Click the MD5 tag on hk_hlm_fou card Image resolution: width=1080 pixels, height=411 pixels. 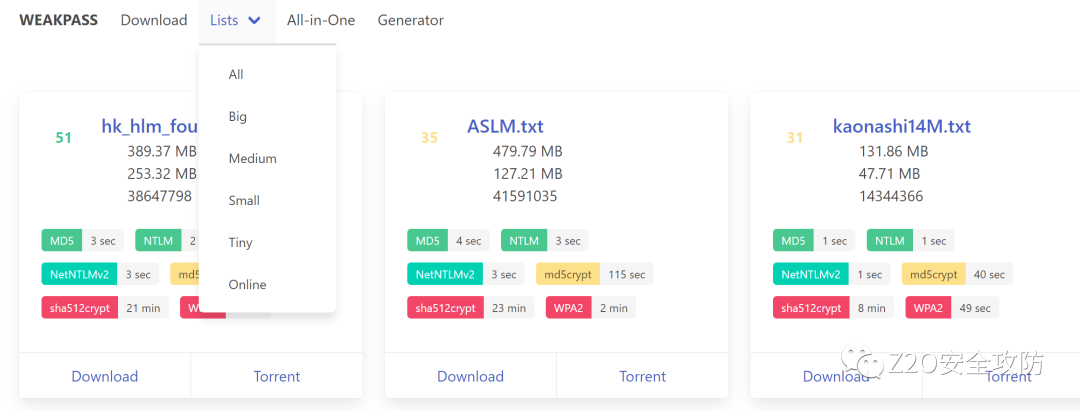(x=62, y=241)
